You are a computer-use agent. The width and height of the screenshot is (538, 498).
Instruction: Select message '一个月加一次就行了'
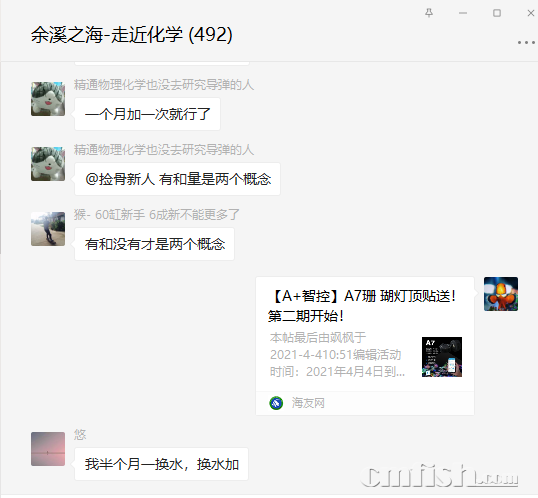click(148, 114)
